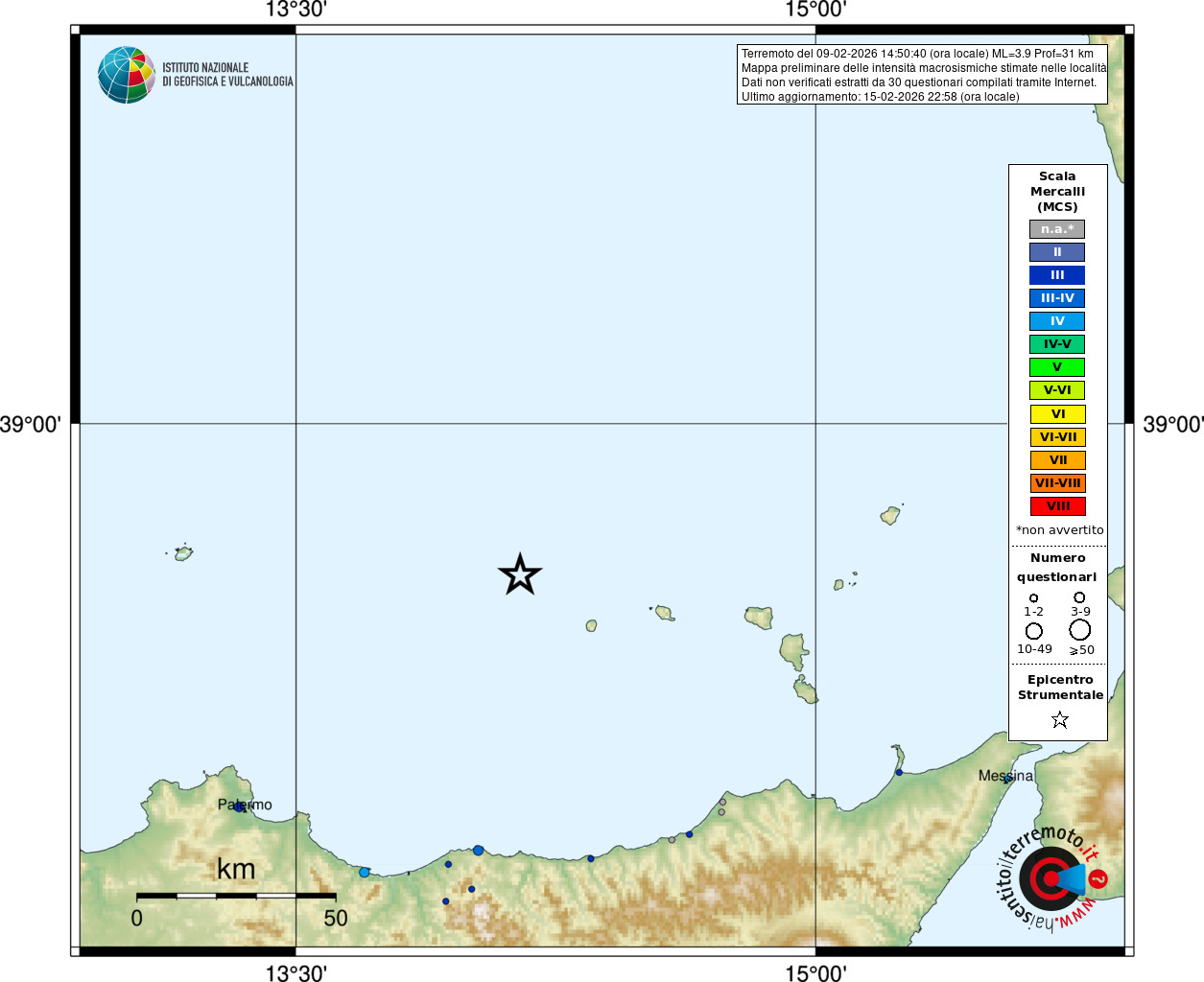Click Stromboli, the northeasternmost island
This screenshot has height=982, width=1204.
pos(890,515)
